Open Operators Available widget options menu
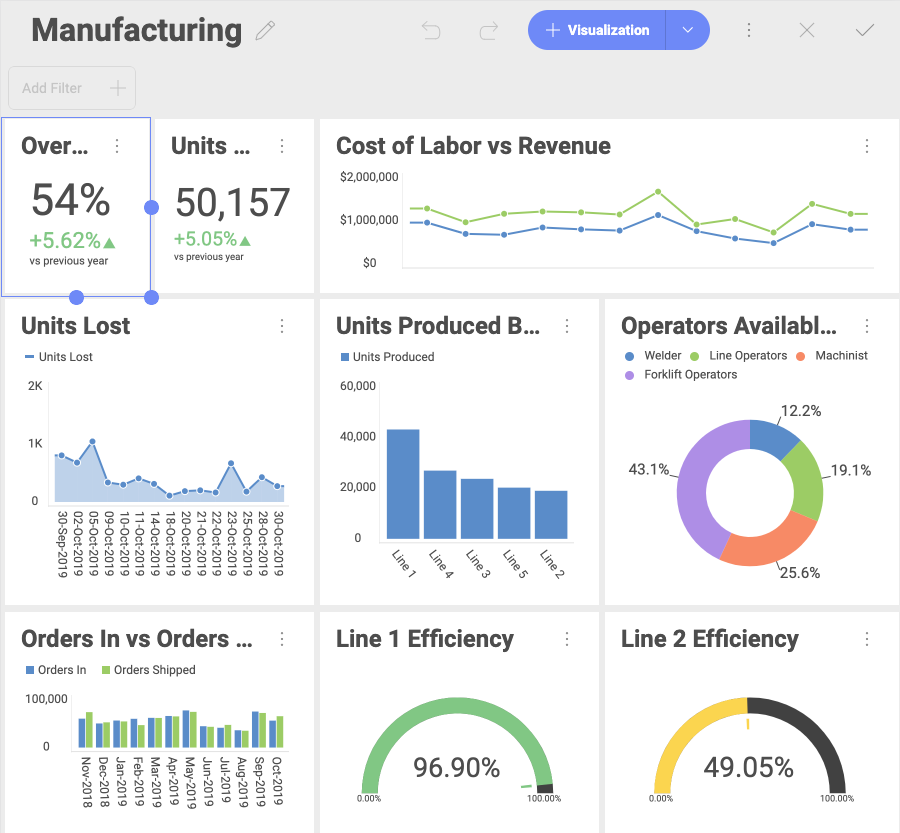The height and width of the screenshot is (833, 900). (x=867, y=326)
